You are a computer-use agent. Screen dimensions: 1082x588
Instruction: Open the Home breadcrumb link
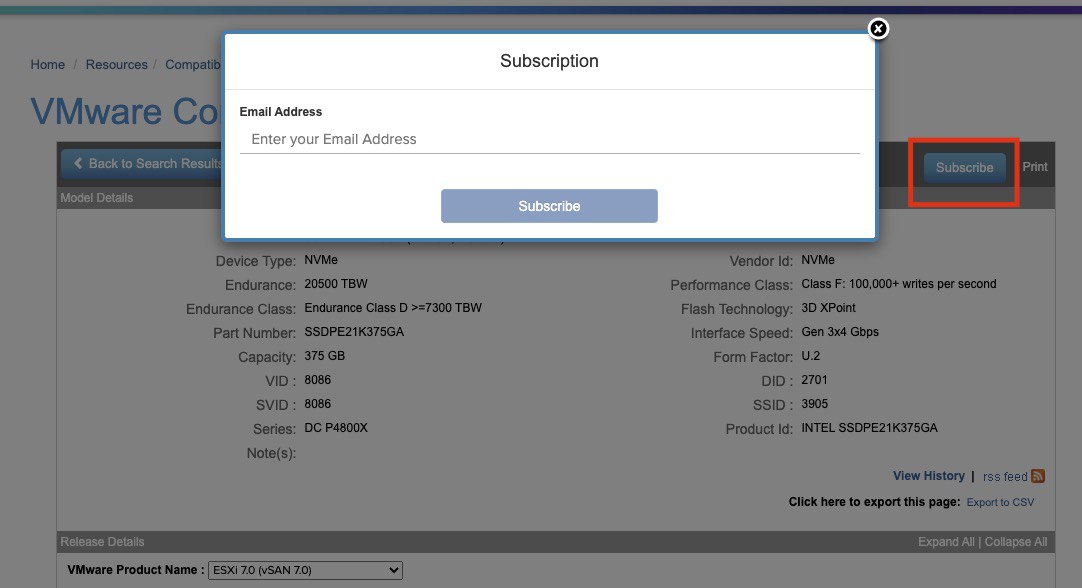click(x=48, y=64)
